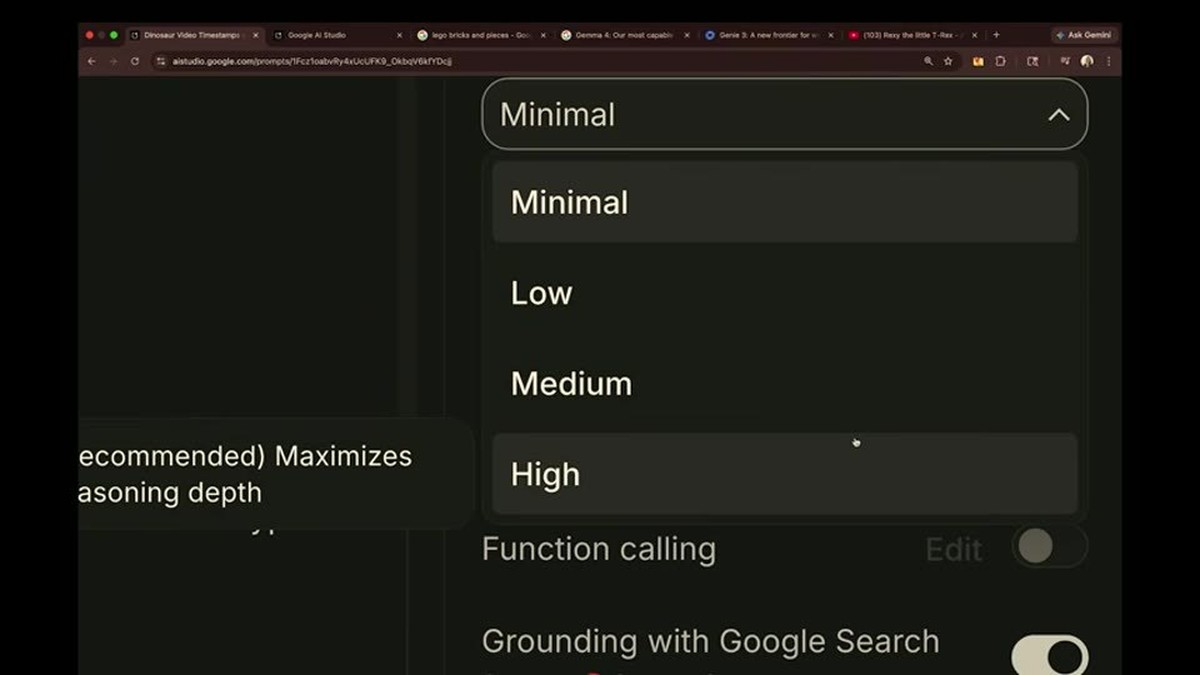Select the Minimal option in the list
1200x675 pixels.
784,202
